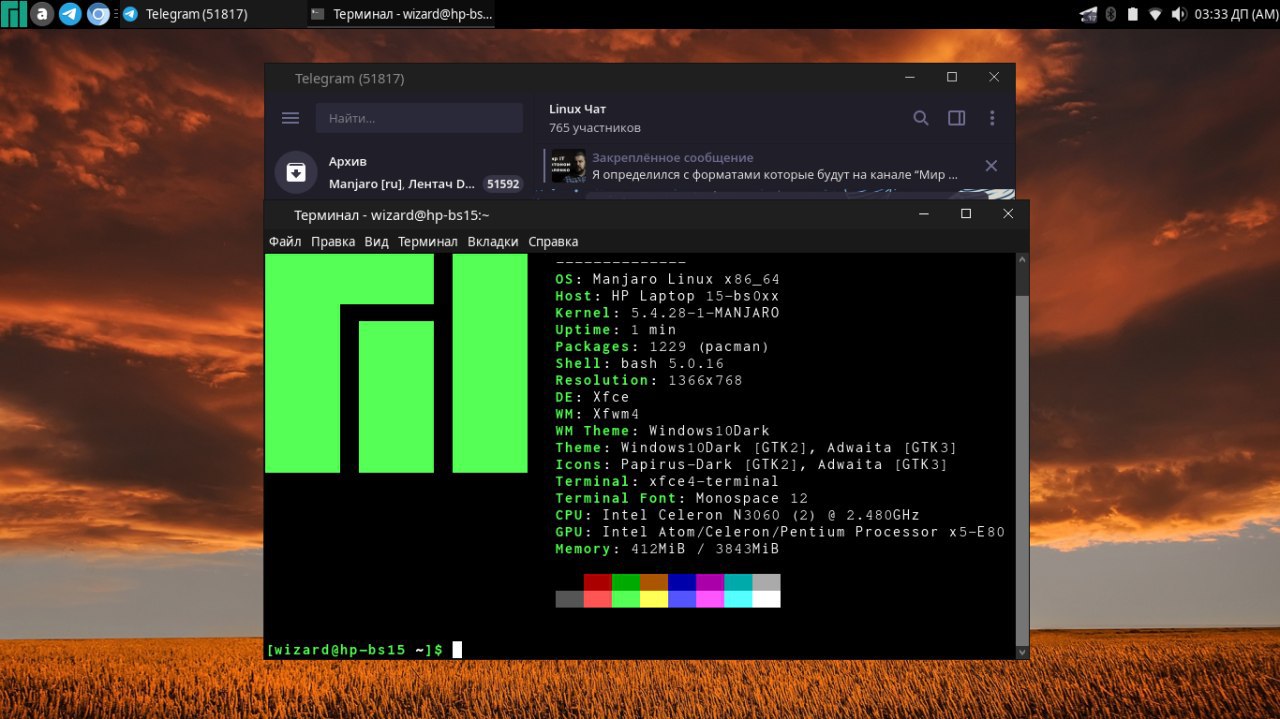
Task: Dismiss the pinned message with X
Action: [x=991, y=166]
